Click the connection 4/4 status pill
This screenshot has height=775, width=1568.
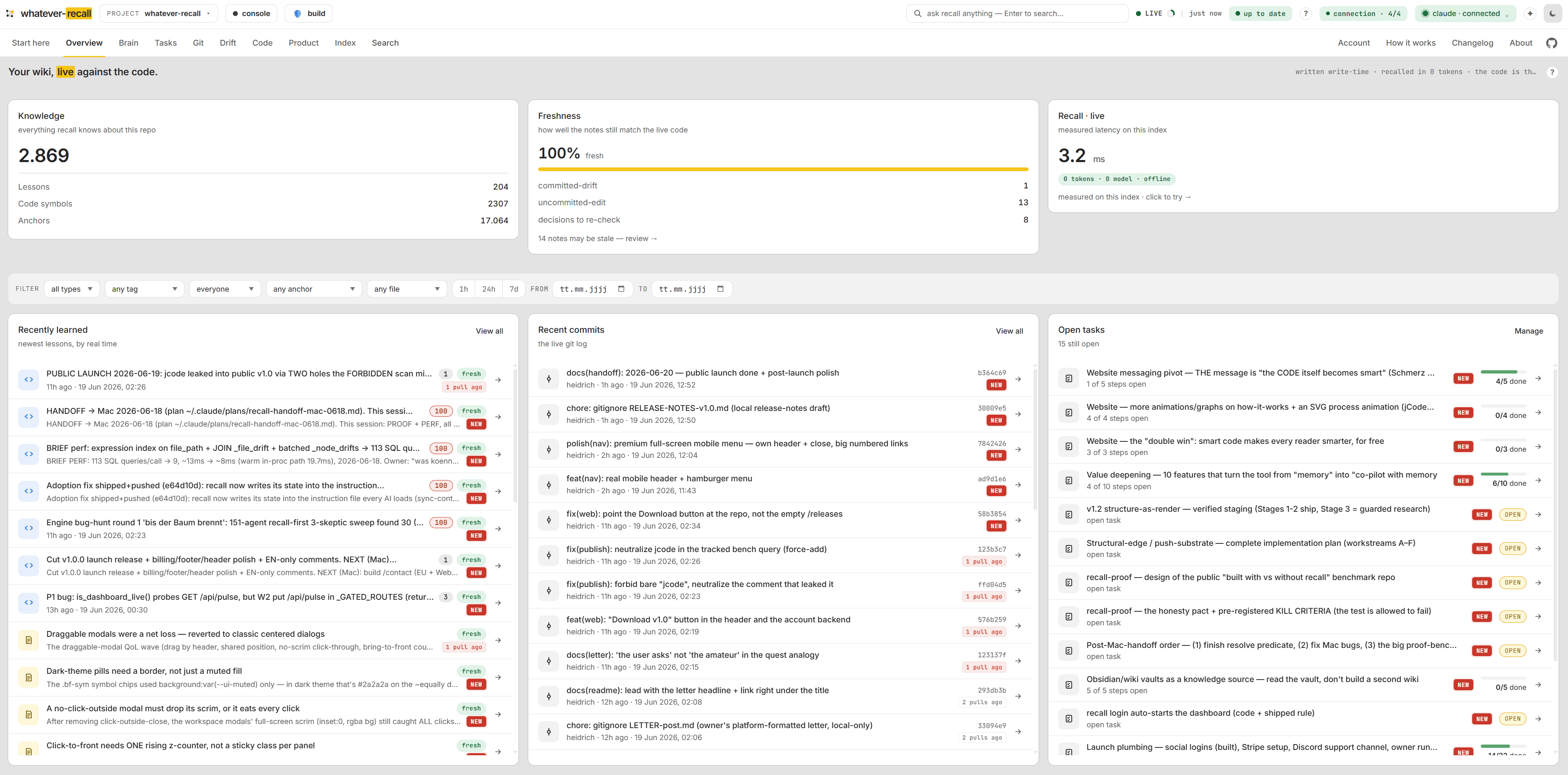click(x=1363, y=14)
